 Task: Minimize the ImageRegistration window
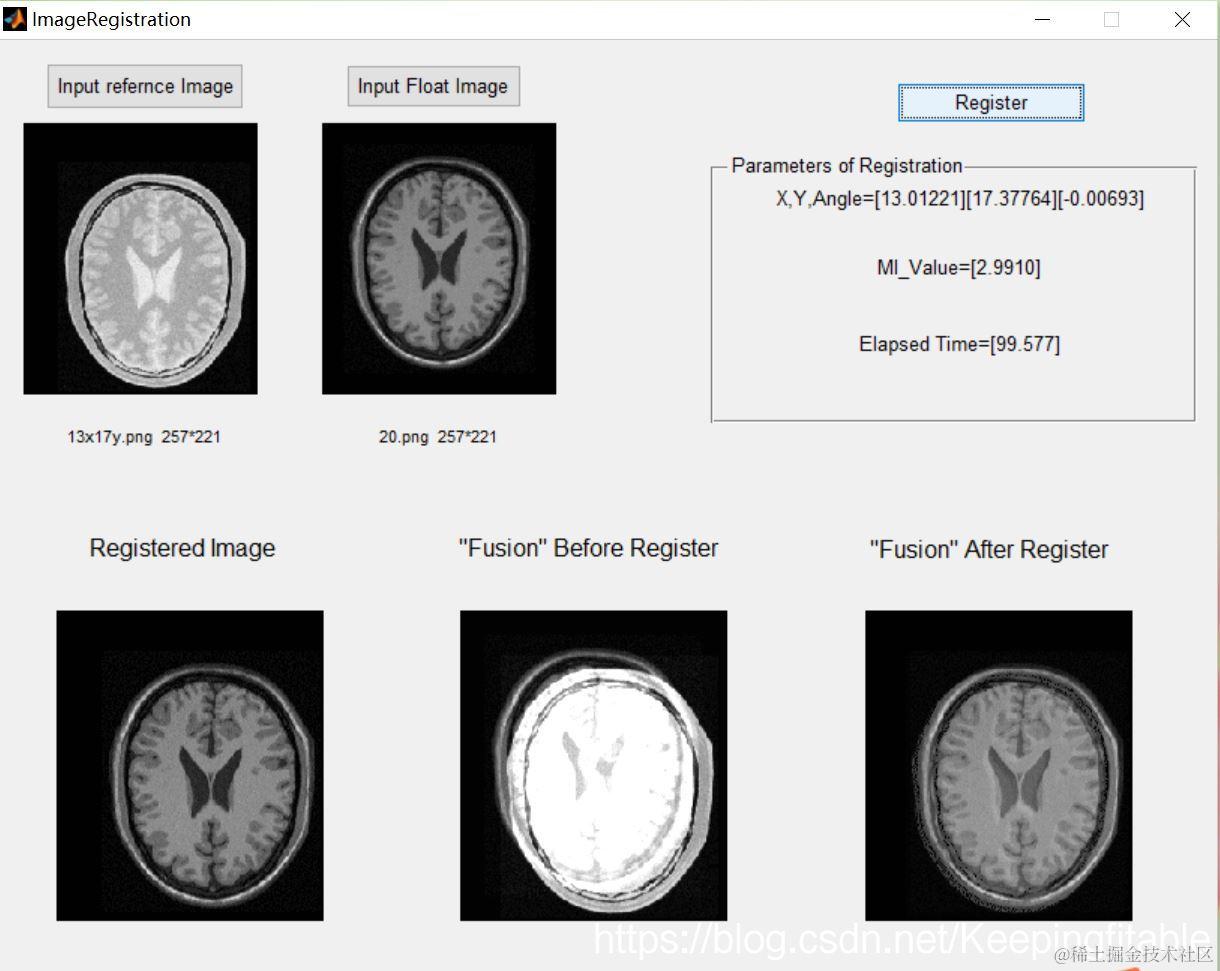click(x=1043, y=19)
